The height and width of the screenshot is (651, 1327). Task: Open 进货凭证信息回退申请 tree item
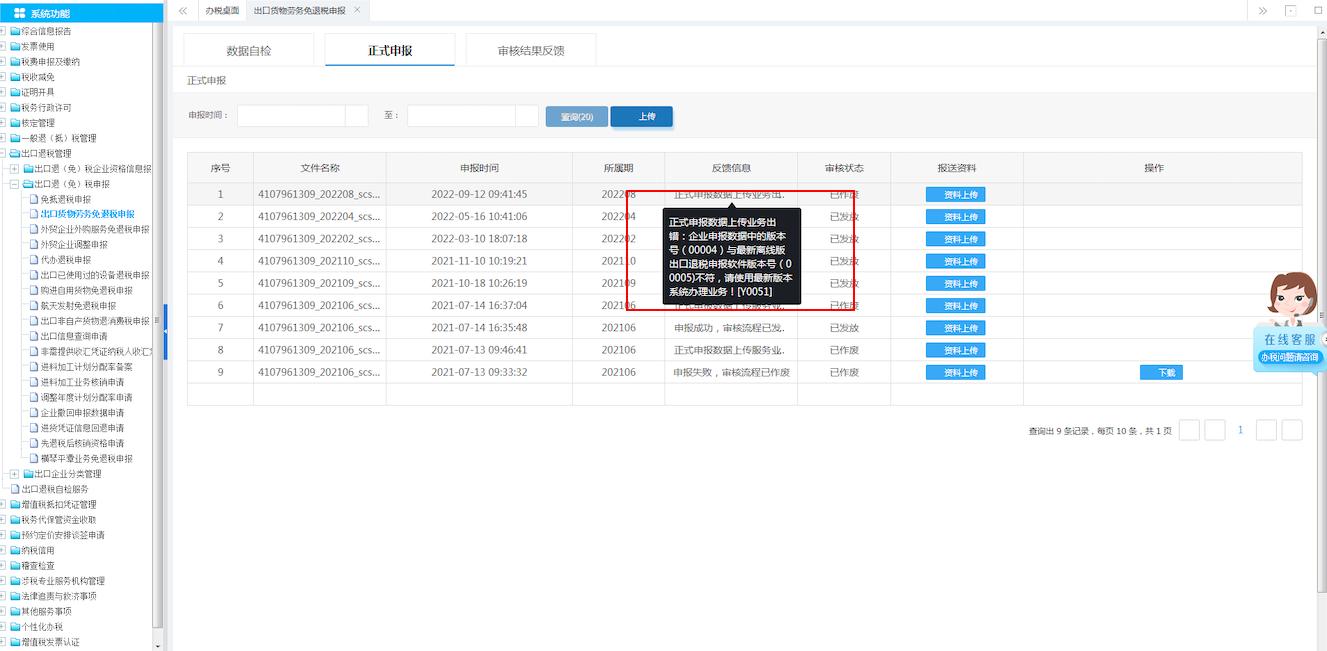[82, 428]
